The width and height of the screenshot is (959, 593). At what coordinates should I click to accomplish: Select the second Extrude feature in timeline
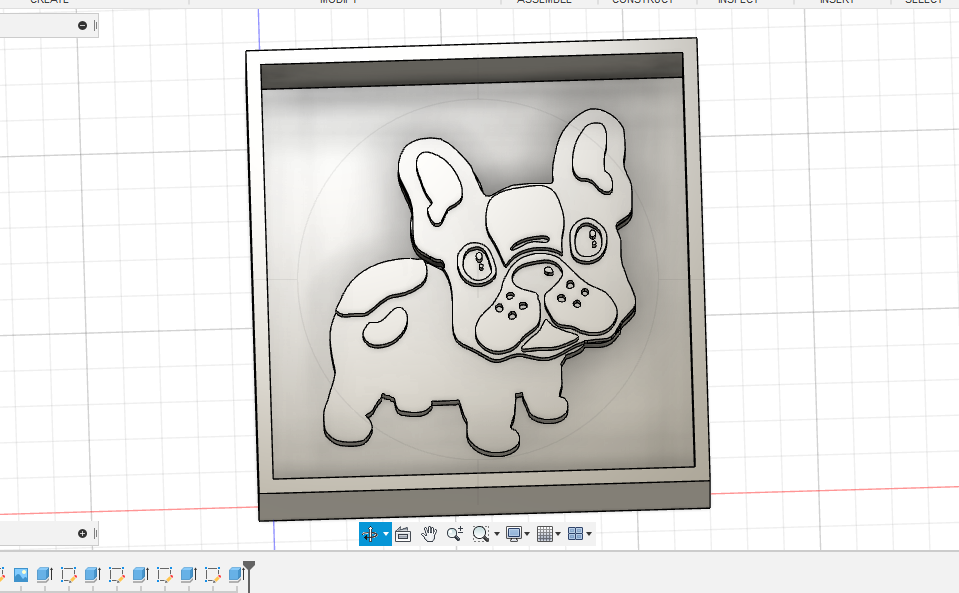coord(92,575)
